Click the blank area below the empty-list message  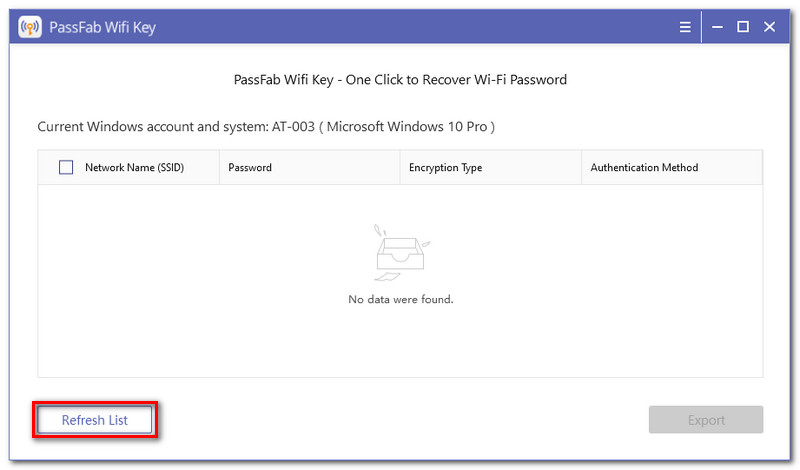(400, 345)
